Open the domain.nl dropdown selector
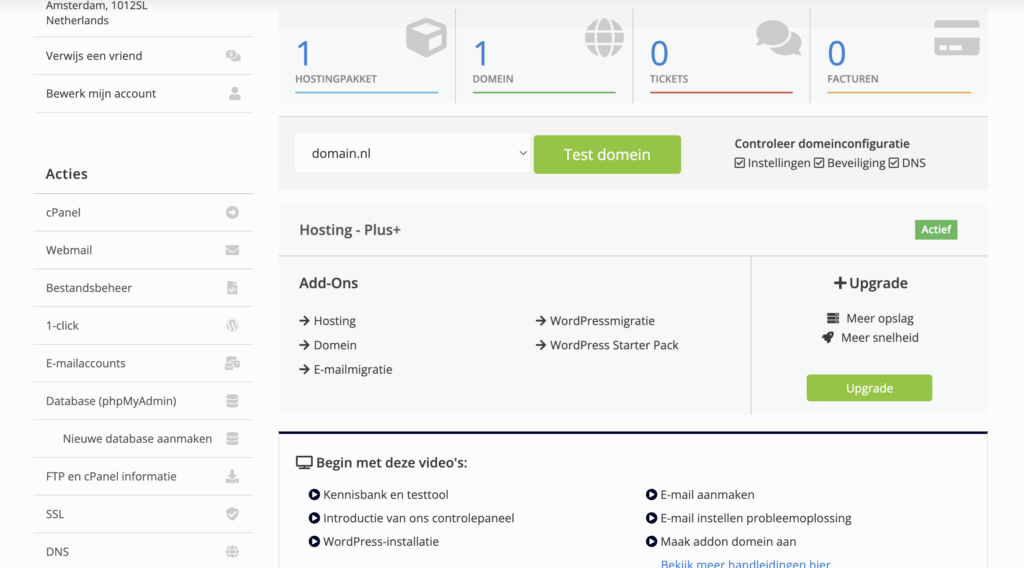This screenshot has height=568, width=1024. click(412, 154)
